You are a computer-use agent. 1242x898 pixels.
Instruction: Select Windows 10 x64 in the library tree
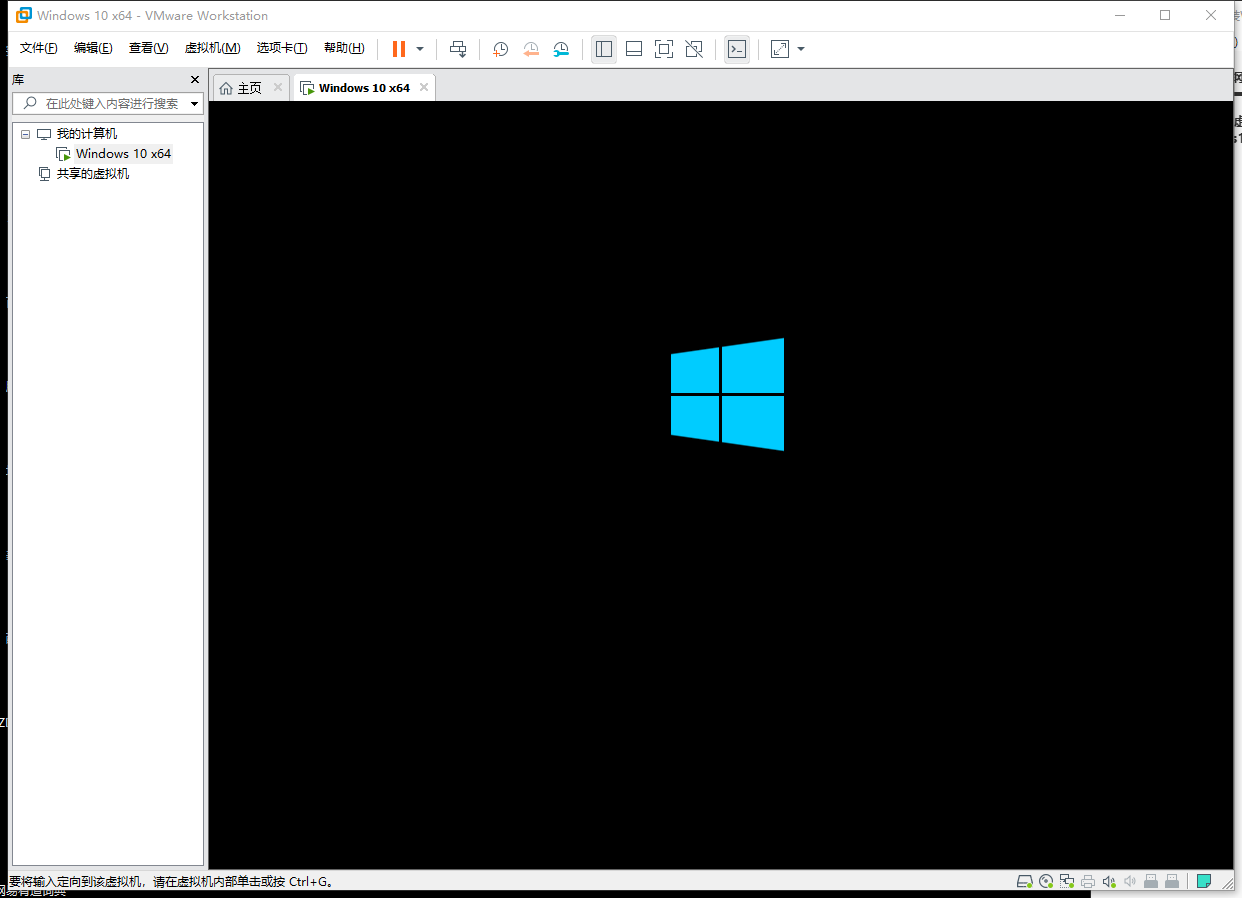coord(123,154)
